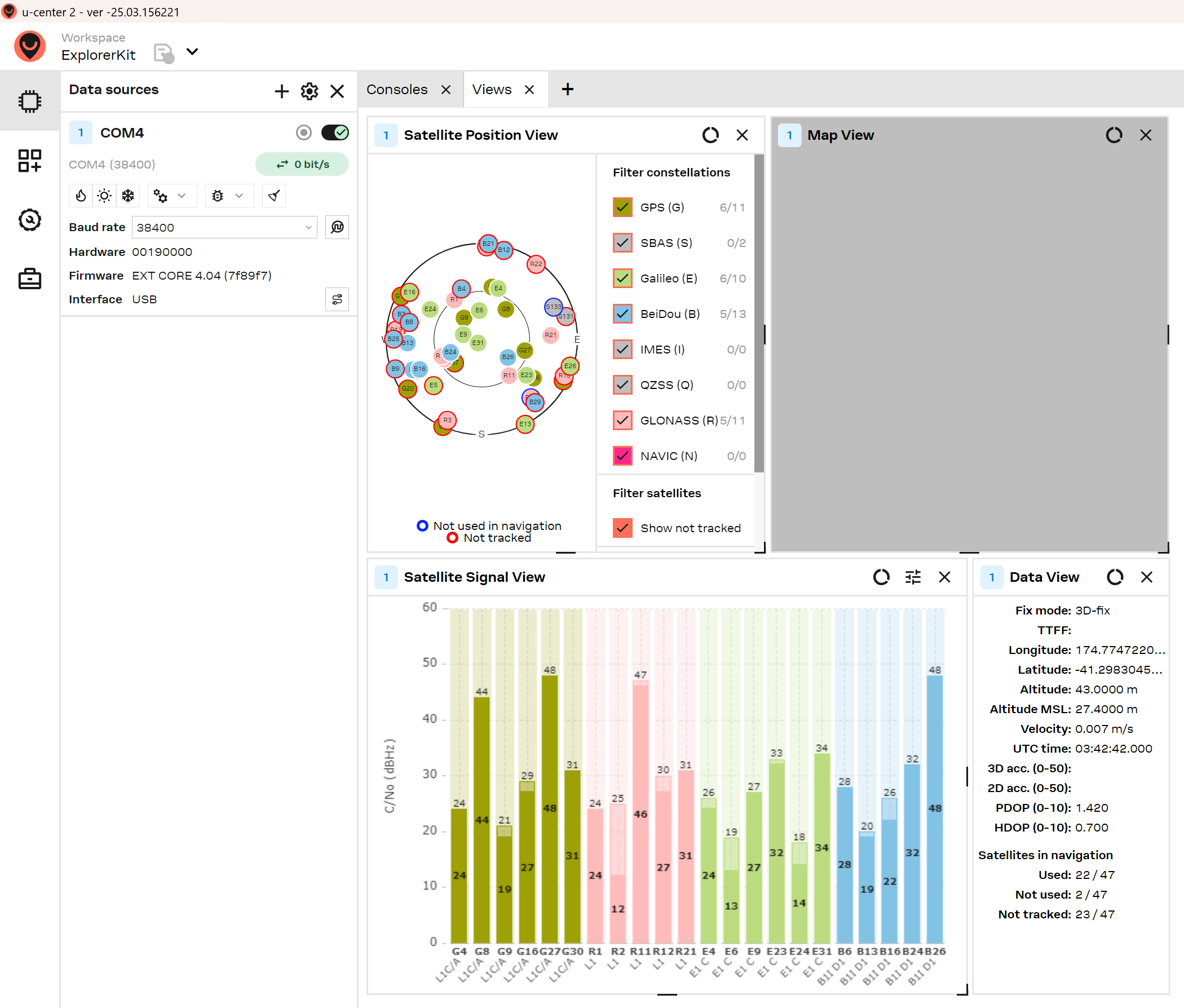This screenshot has height=1008, width=1184.
Task: Disable the Show not tracked checkbox
Action: tap(622, 528)
